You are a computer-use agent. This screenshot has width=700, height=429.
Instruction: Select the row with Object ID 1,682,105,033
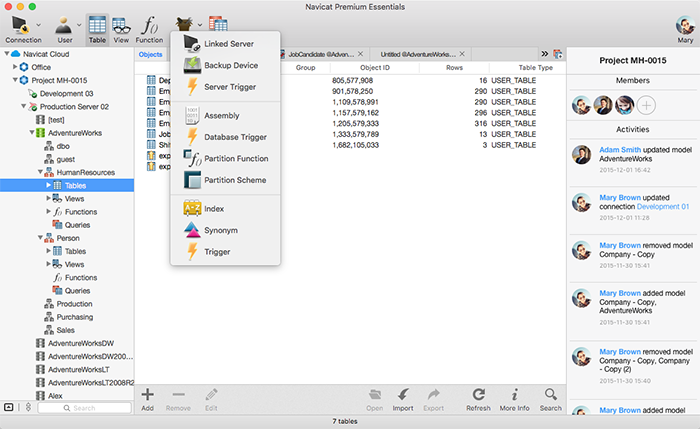click(x=350, y=145)
